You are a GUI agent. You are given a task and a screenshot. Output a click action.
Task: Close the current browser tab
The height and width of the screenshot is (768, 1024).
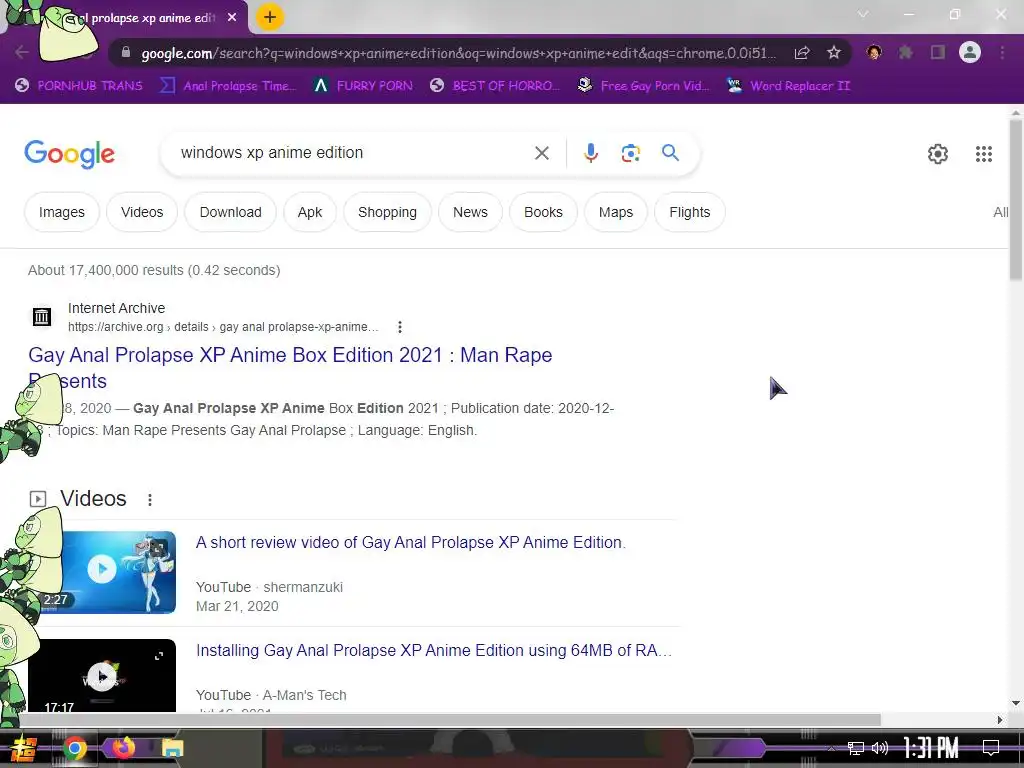click(x=232, y=18)
